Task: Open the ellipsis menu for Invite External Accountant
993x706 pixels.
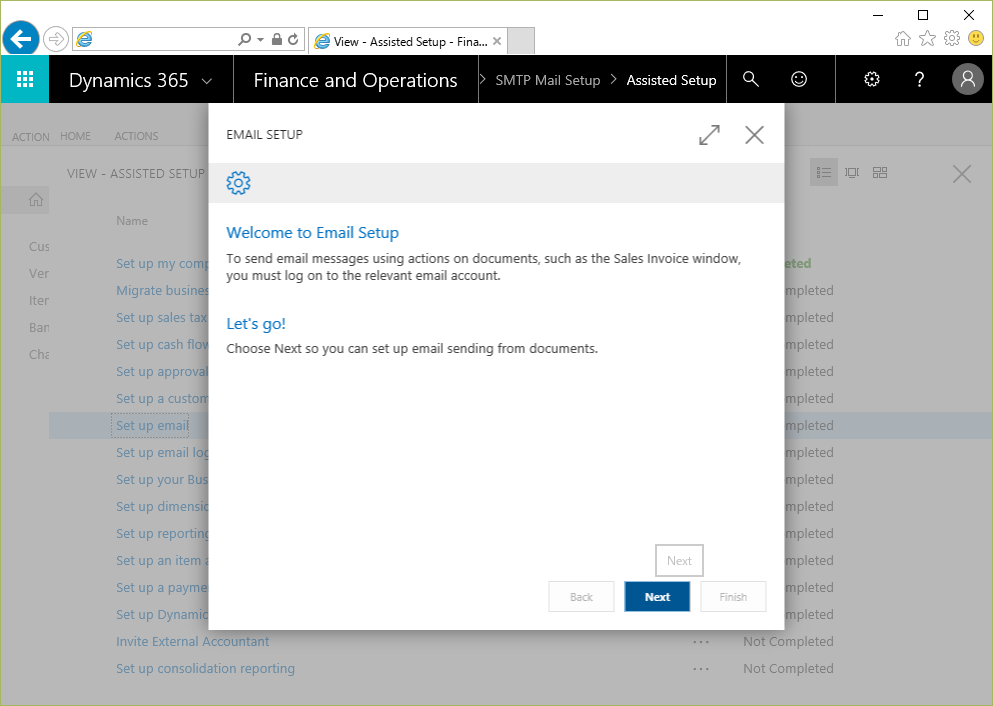Action: coord(700,642)
